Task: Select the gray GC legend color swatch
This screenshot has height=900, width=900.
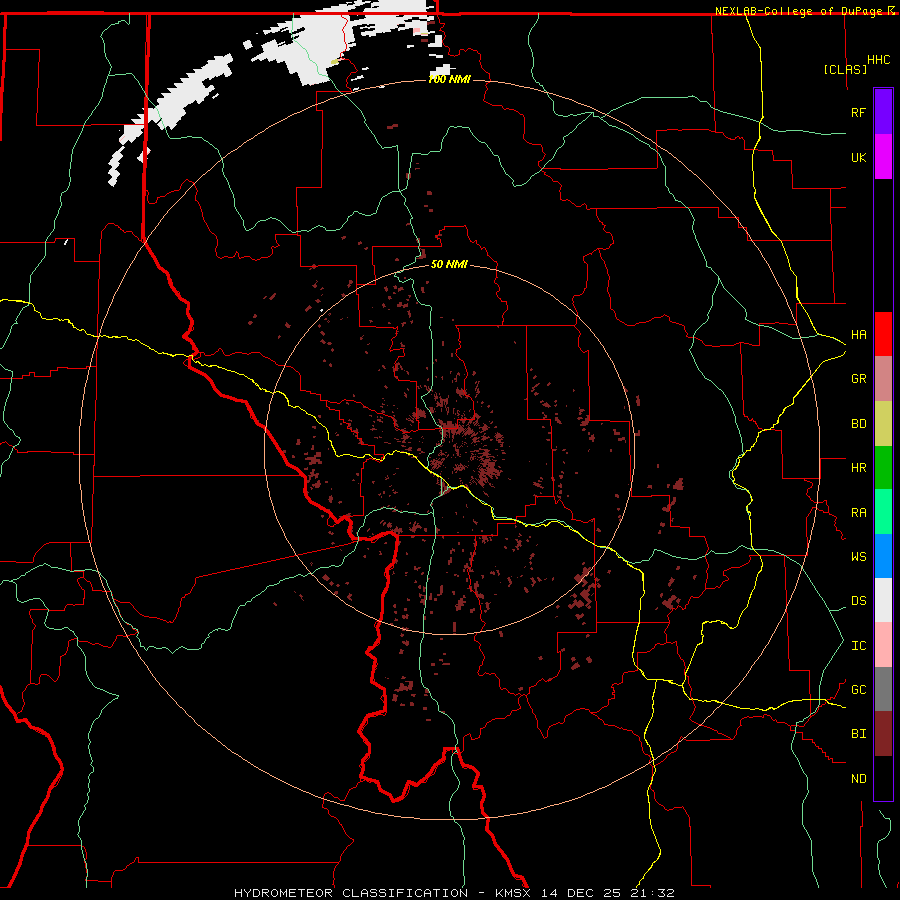Action: pyautogui.click(x=883, y=689)
